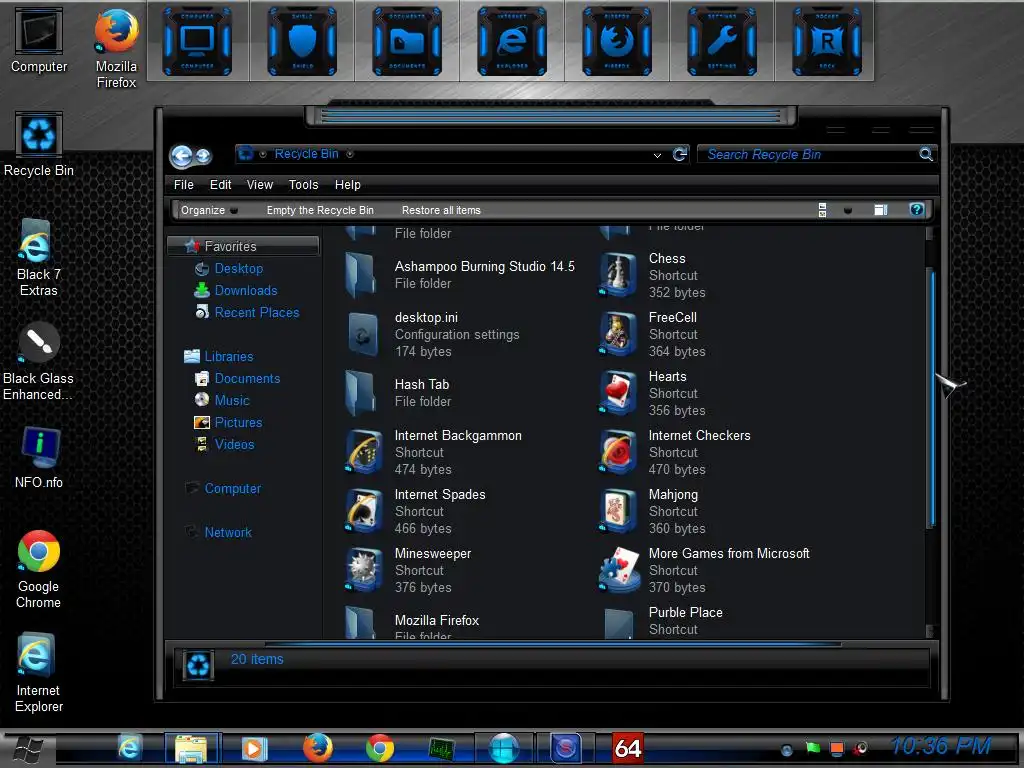The image size is (1024, 768).
Task: Click the RocketDock R tile
Action: click(x=827, y=40)
